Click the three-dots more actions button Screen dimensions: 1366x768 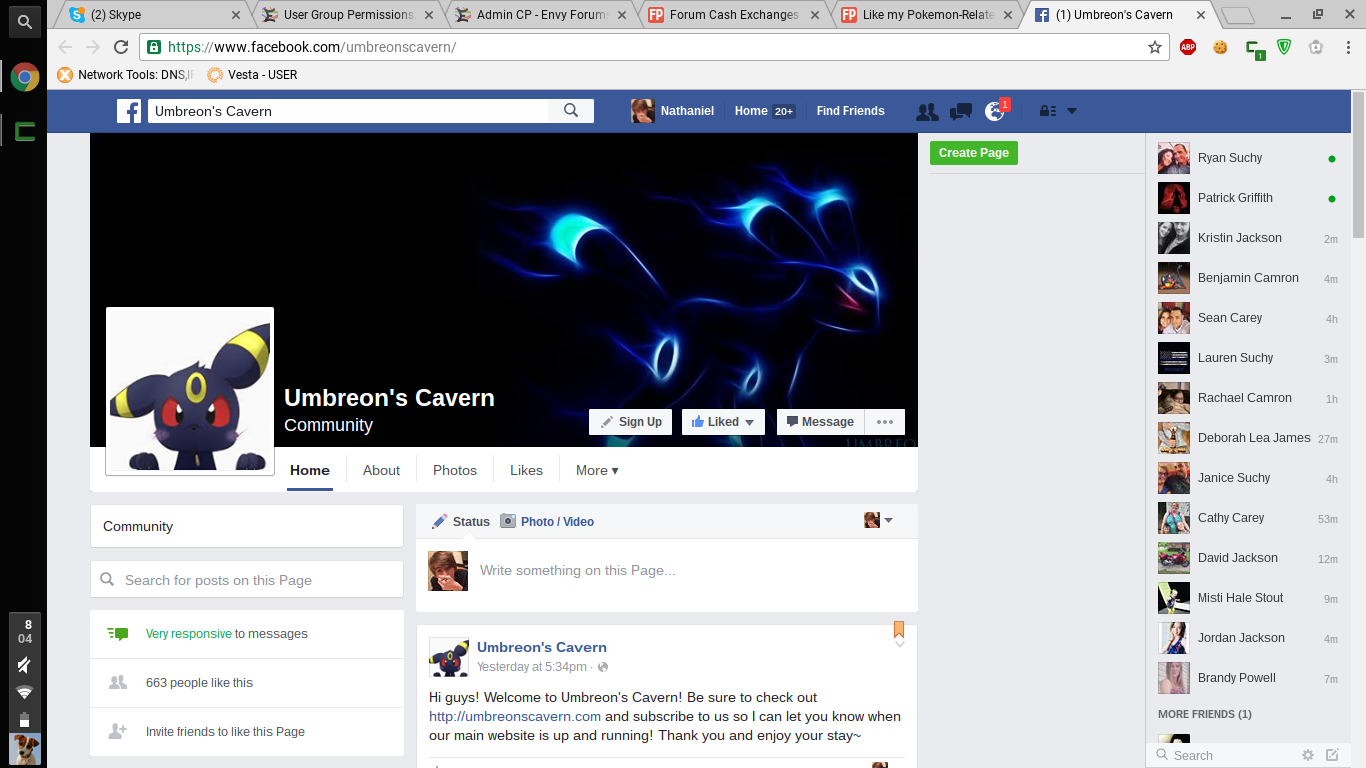click(885, 422)
